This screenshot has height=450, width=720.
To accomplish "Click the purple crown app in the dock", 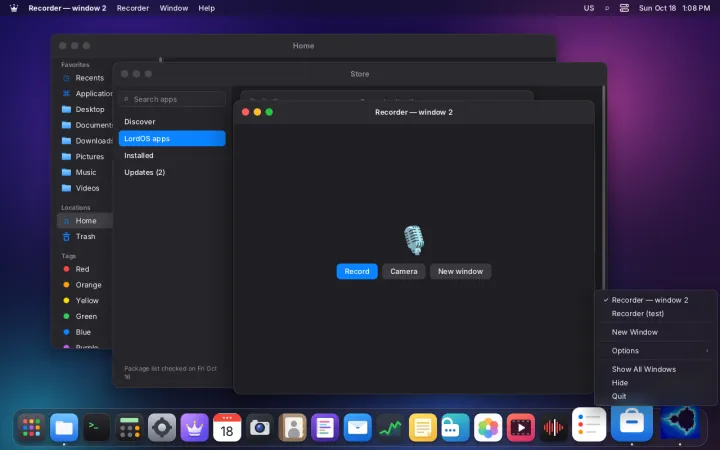I will point(194,428).
